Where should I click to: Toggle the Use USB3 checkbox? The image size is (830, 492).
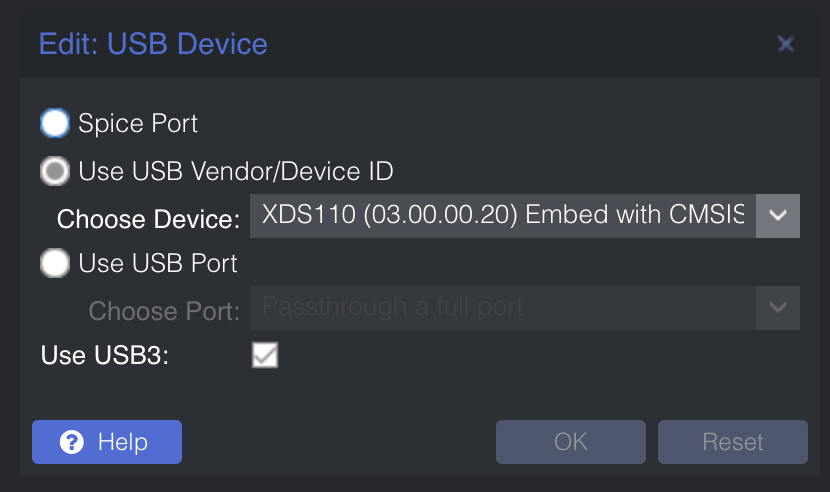click(x=265, y=355)
